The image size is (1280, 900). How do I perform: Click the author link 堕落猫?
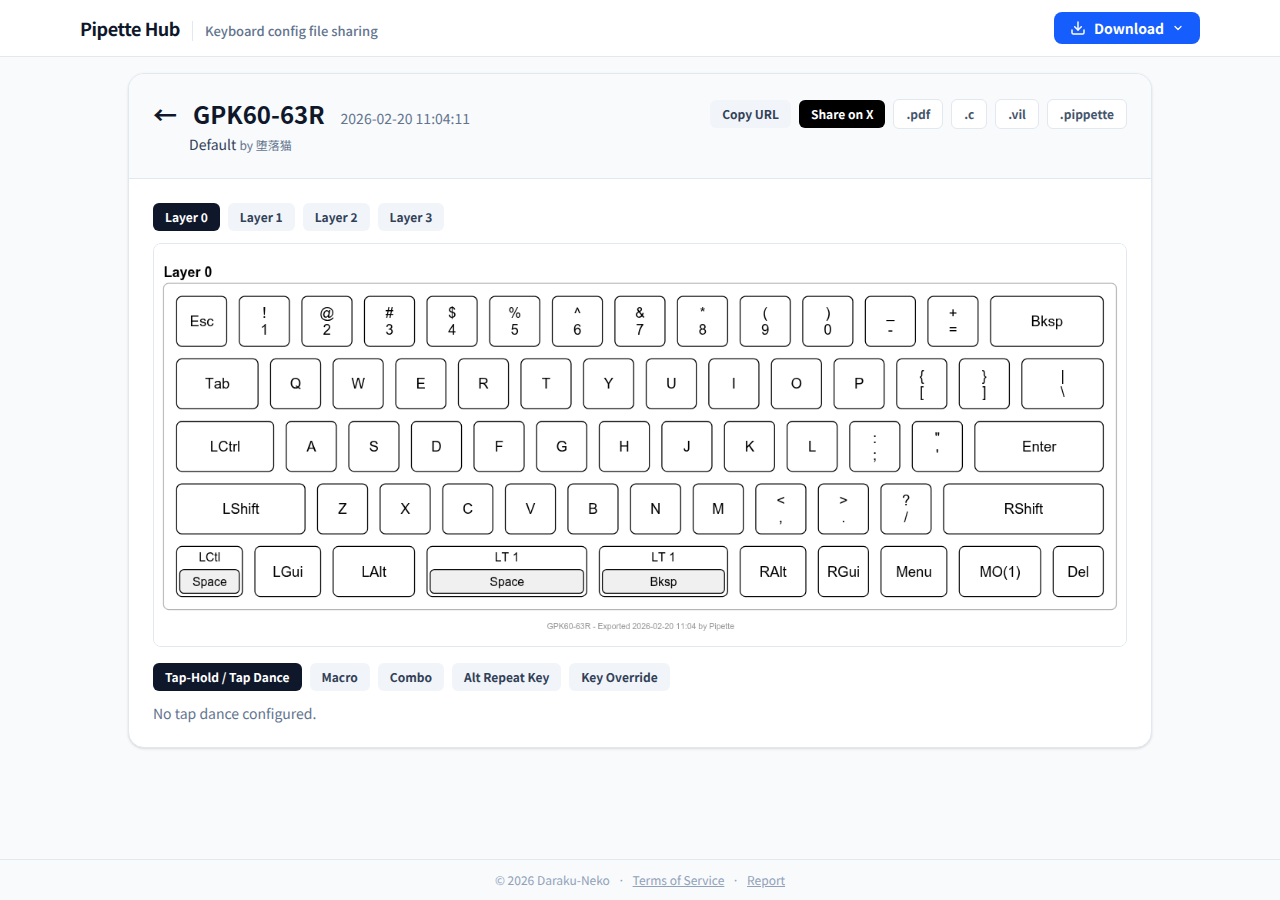271,145
